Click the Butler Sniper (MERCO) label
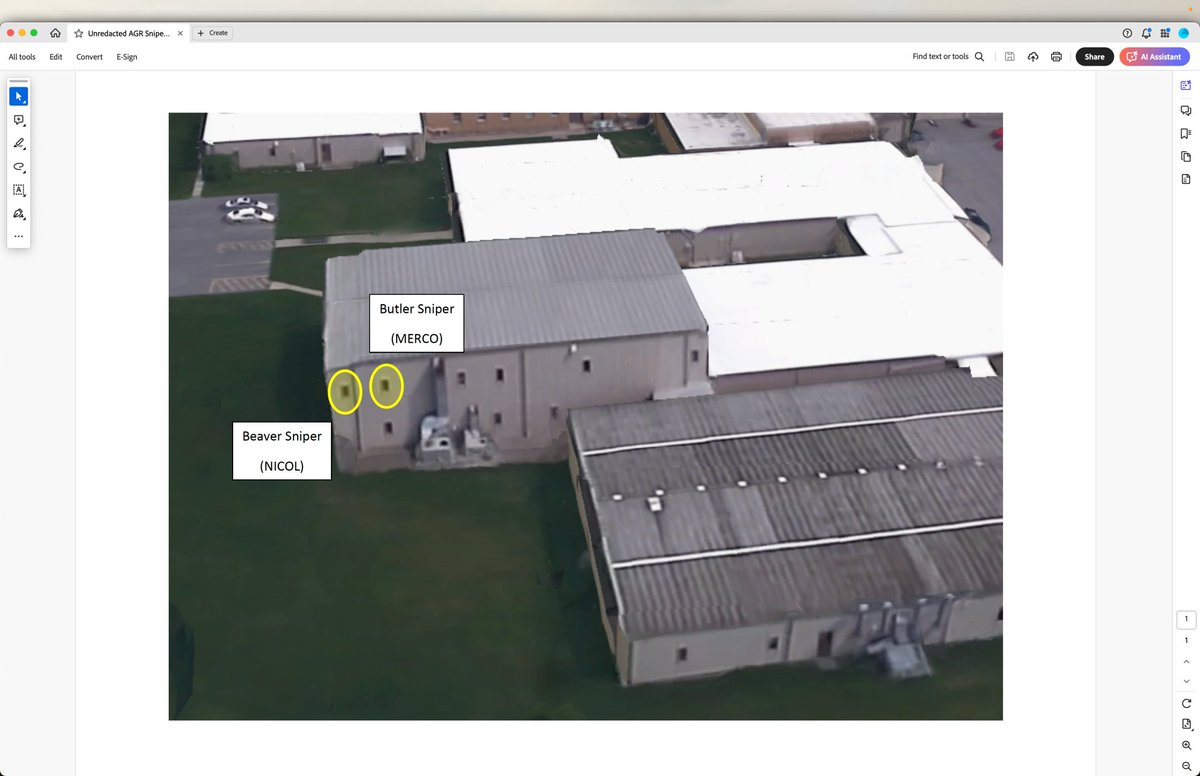 click(416, 324)
